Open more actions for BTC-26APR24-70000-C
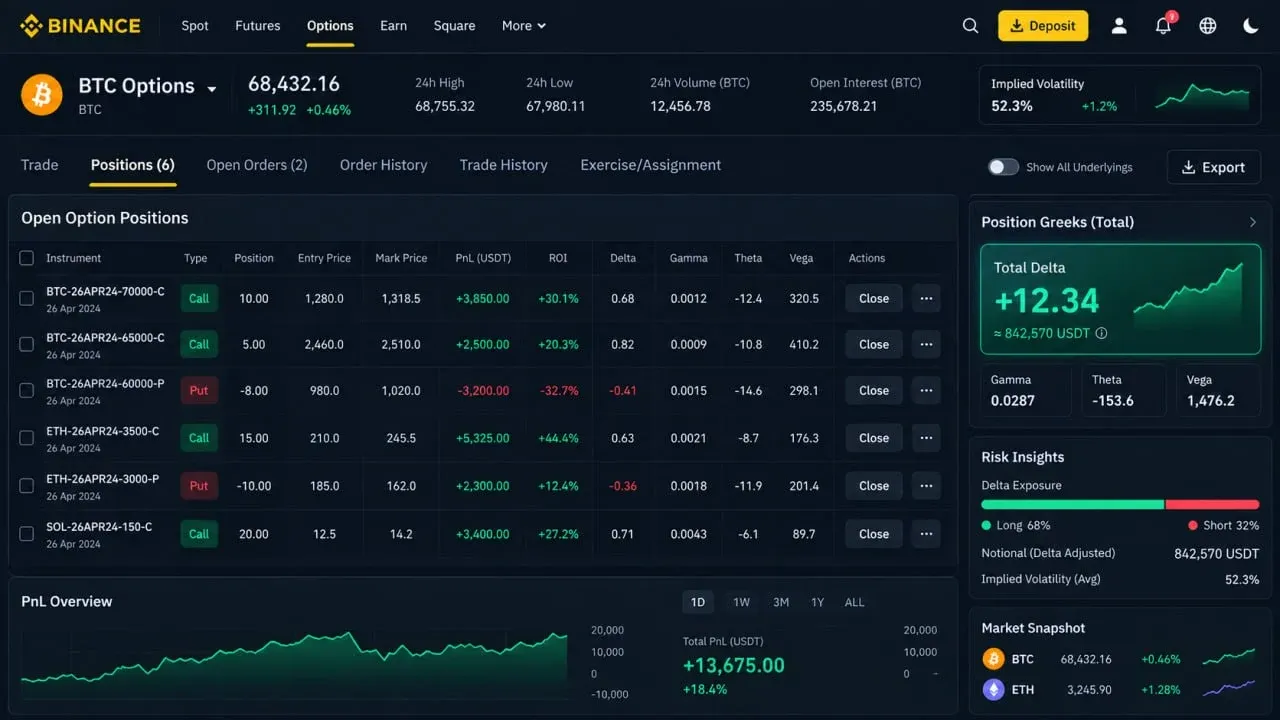This screenshot has width=1280, height=720. [x=926, y=298]
